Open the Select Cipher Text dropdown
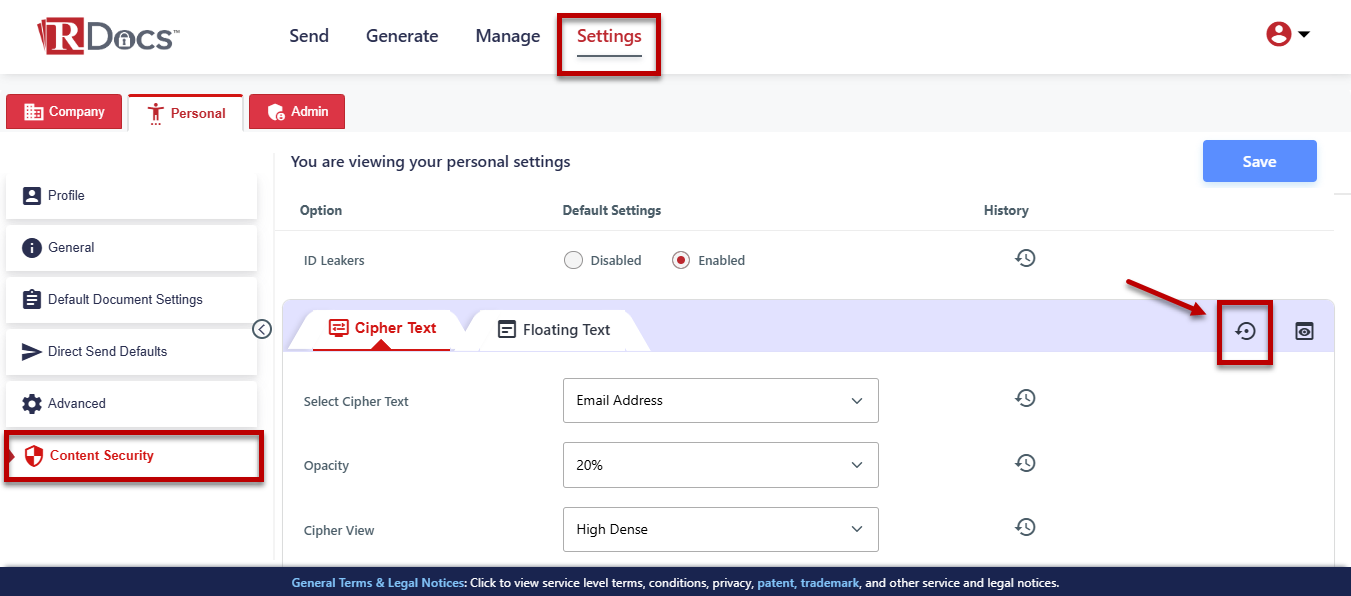The height and width of the screenshot is (596, 1351). [x=720, y=400]
